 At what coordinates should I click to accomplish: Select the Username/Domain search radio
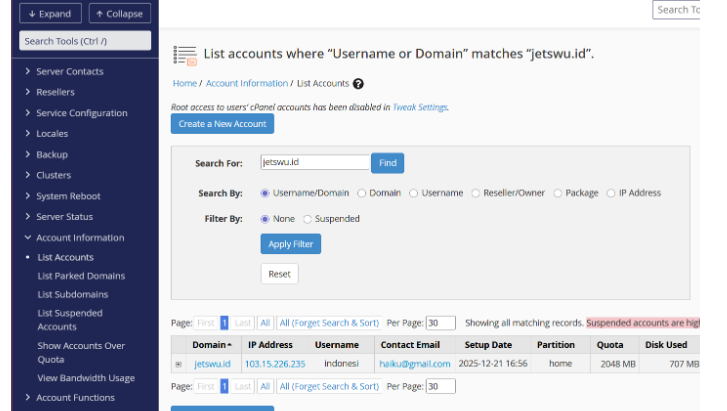[265, 193]
